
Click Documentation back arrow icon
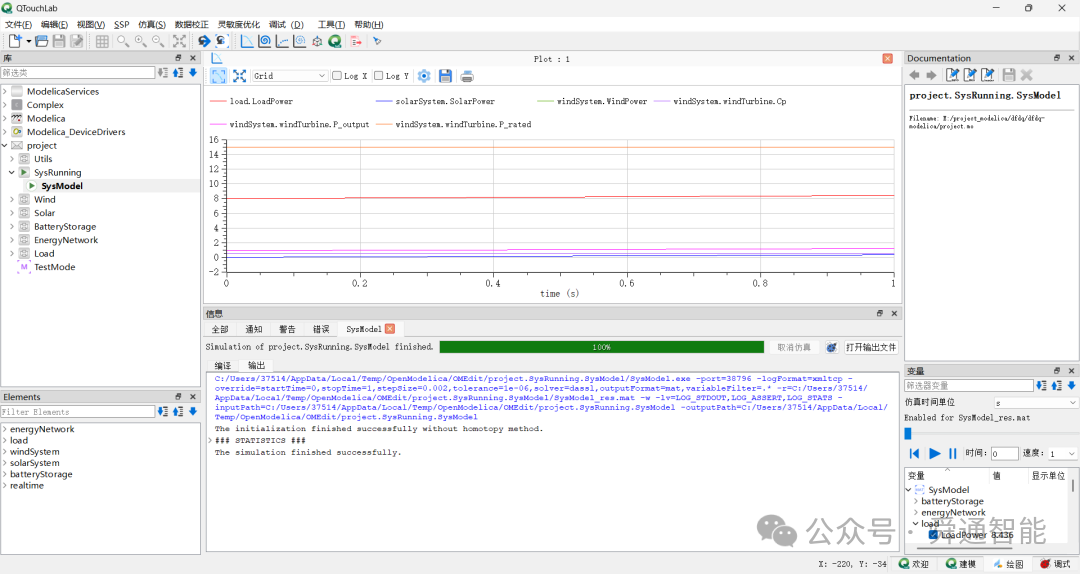coord(914,74)
